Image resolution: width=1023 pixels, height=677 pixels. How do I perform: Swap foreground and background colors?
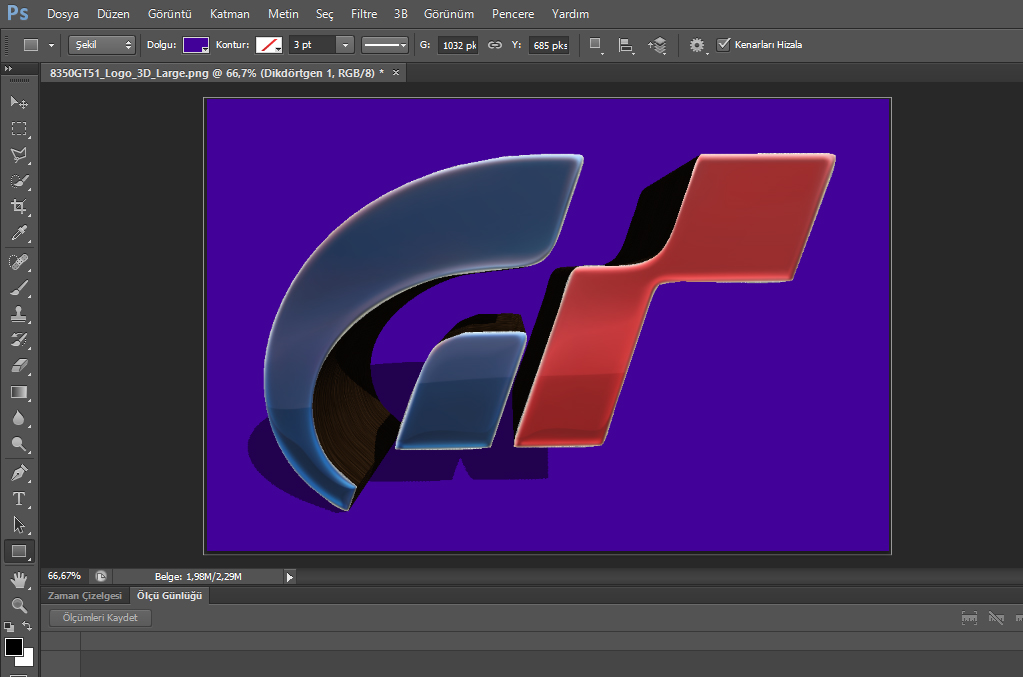coord(28,626)
